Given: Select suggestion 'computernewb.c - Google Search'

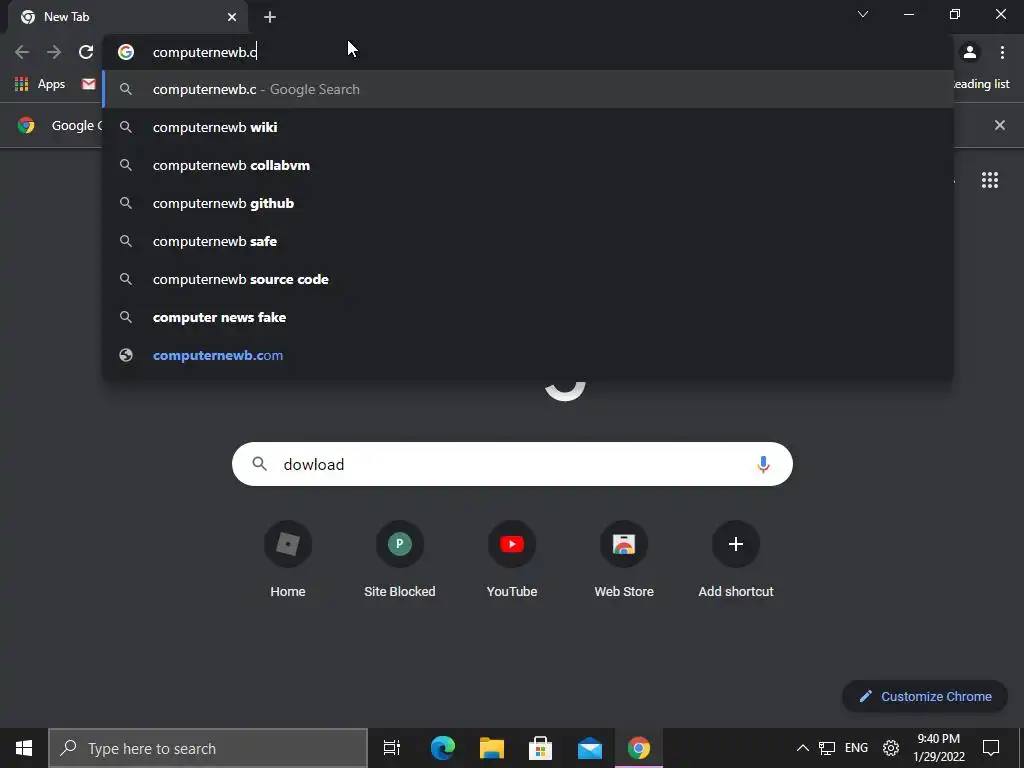Looking at the screenshot, I should pyautogui.click(x=528, y=89).
